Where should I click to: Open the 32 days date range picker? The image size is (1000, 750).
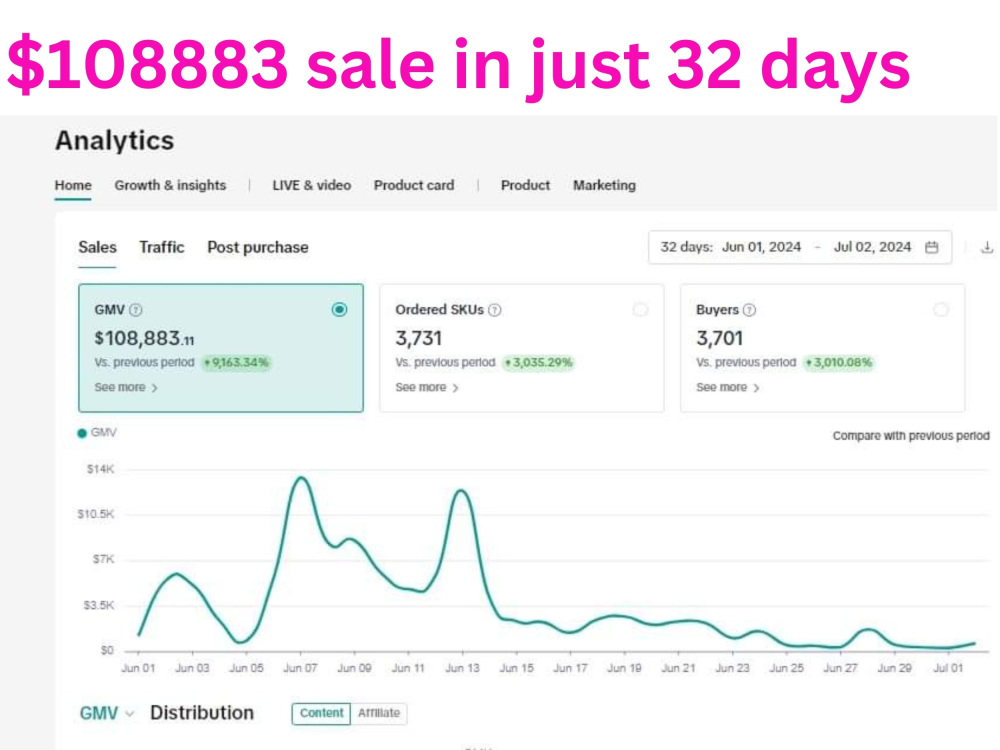pos(800,247)
